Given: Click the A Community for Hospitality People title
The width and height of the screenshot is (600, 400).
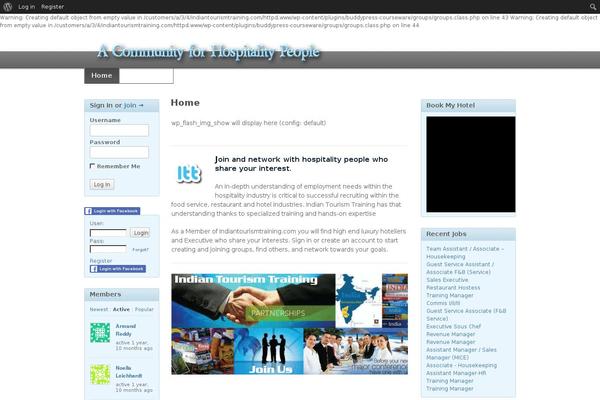Looking at the screenshot, I should [209, 52].
